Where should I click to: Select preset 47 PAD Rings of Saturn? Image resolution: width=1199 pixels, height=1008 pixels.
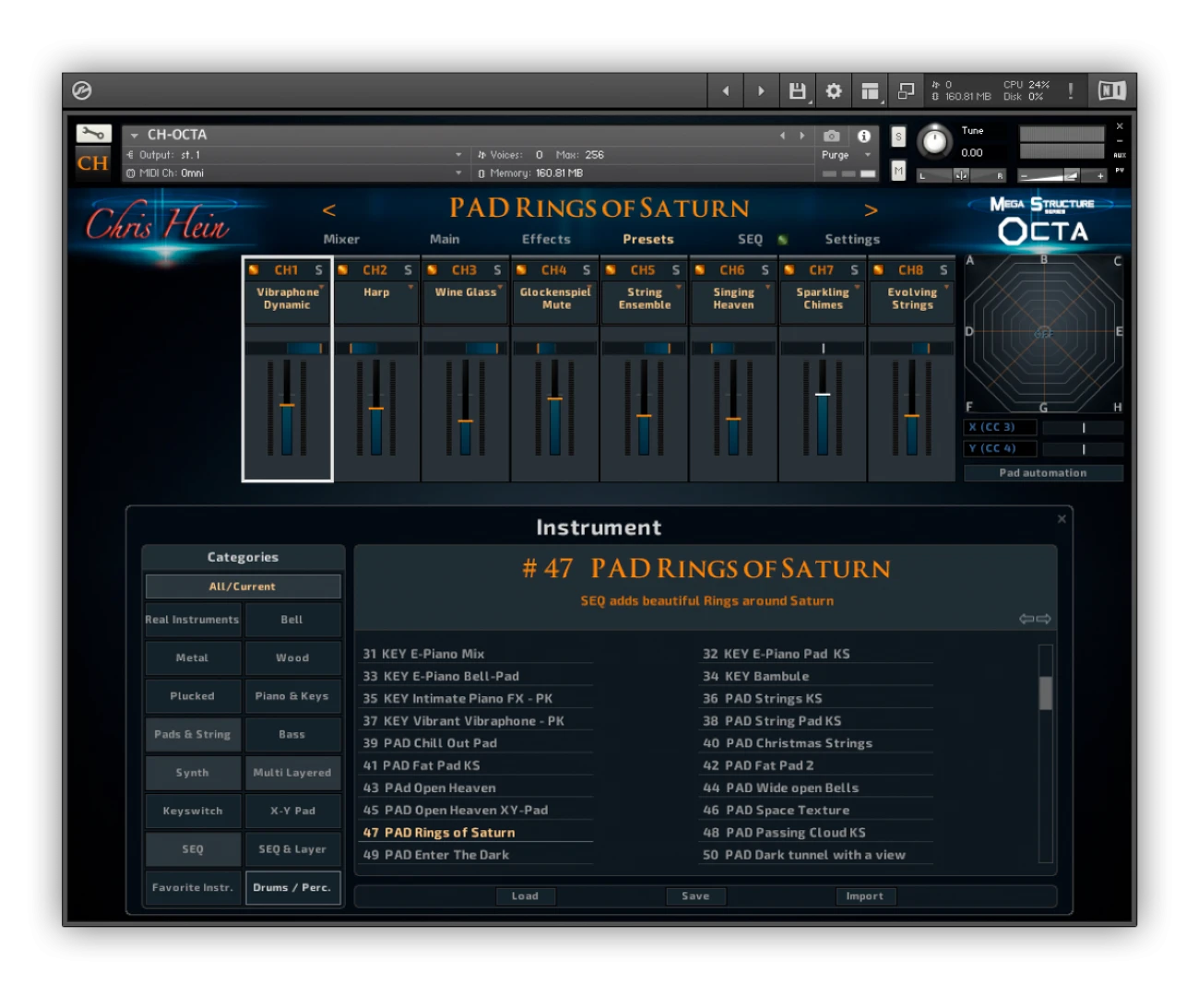coord(475,833)
